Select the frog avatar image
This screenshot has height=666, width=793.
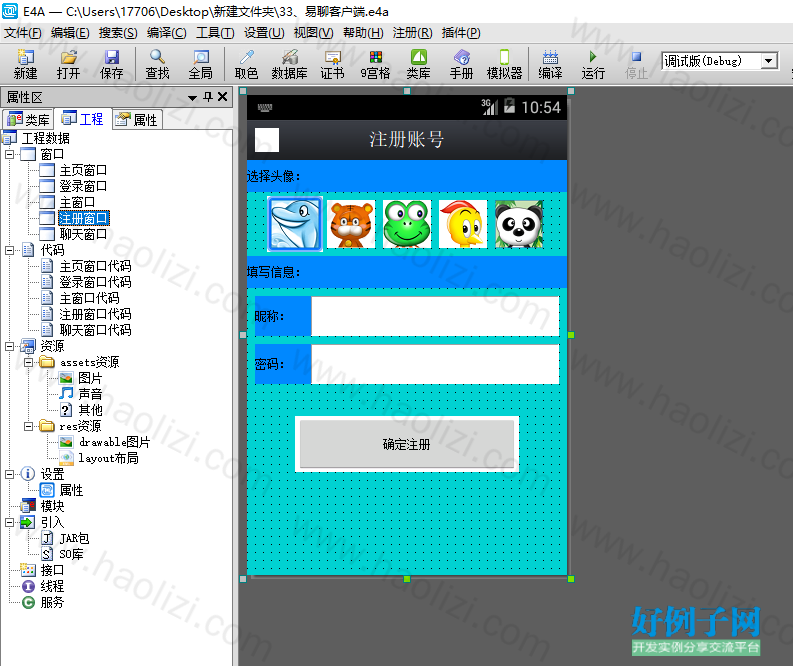click(x=407, y=224)
